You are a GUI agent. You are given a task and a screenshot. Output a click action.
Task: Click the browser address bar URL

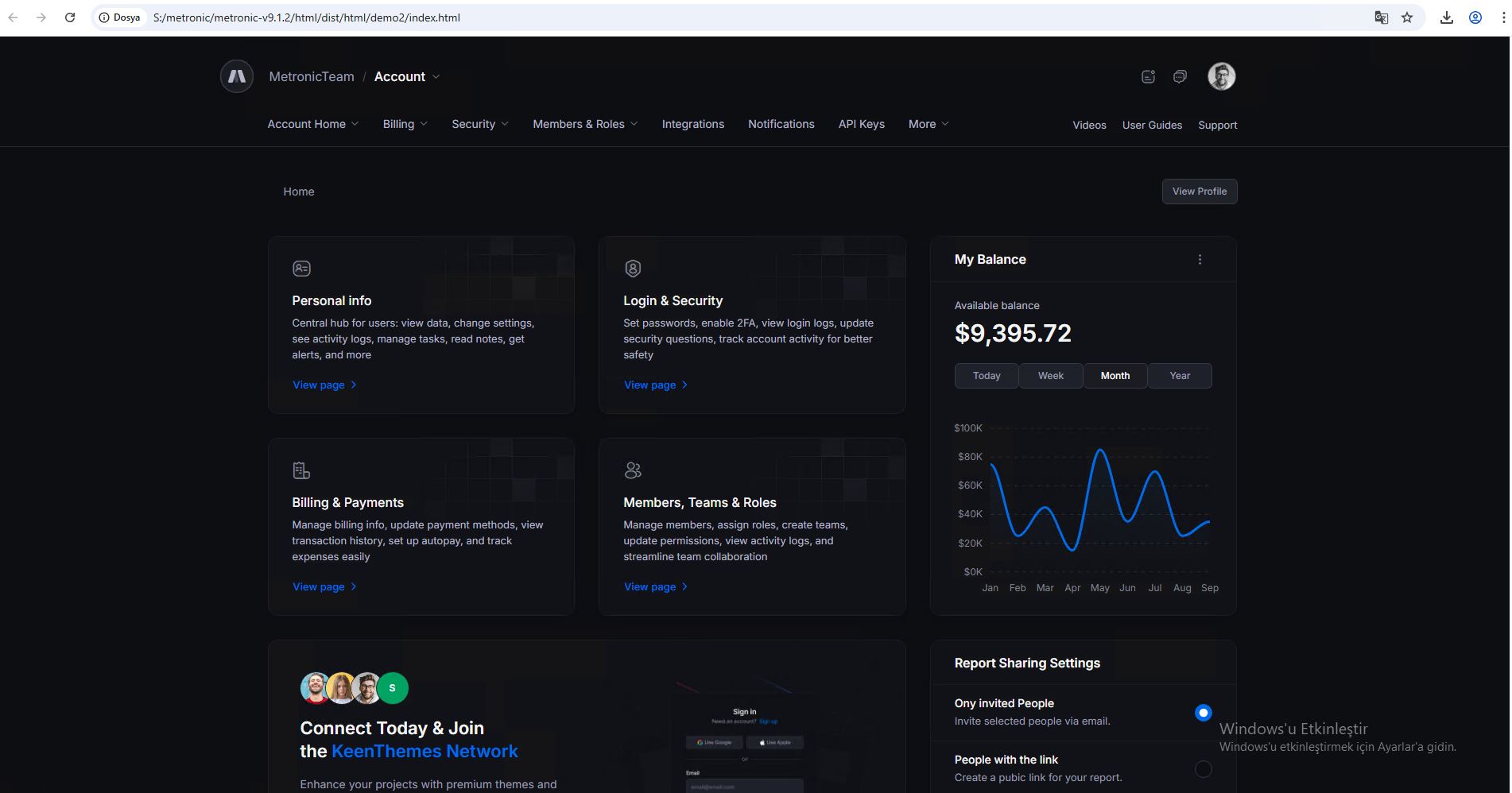[x=306, y=17]
